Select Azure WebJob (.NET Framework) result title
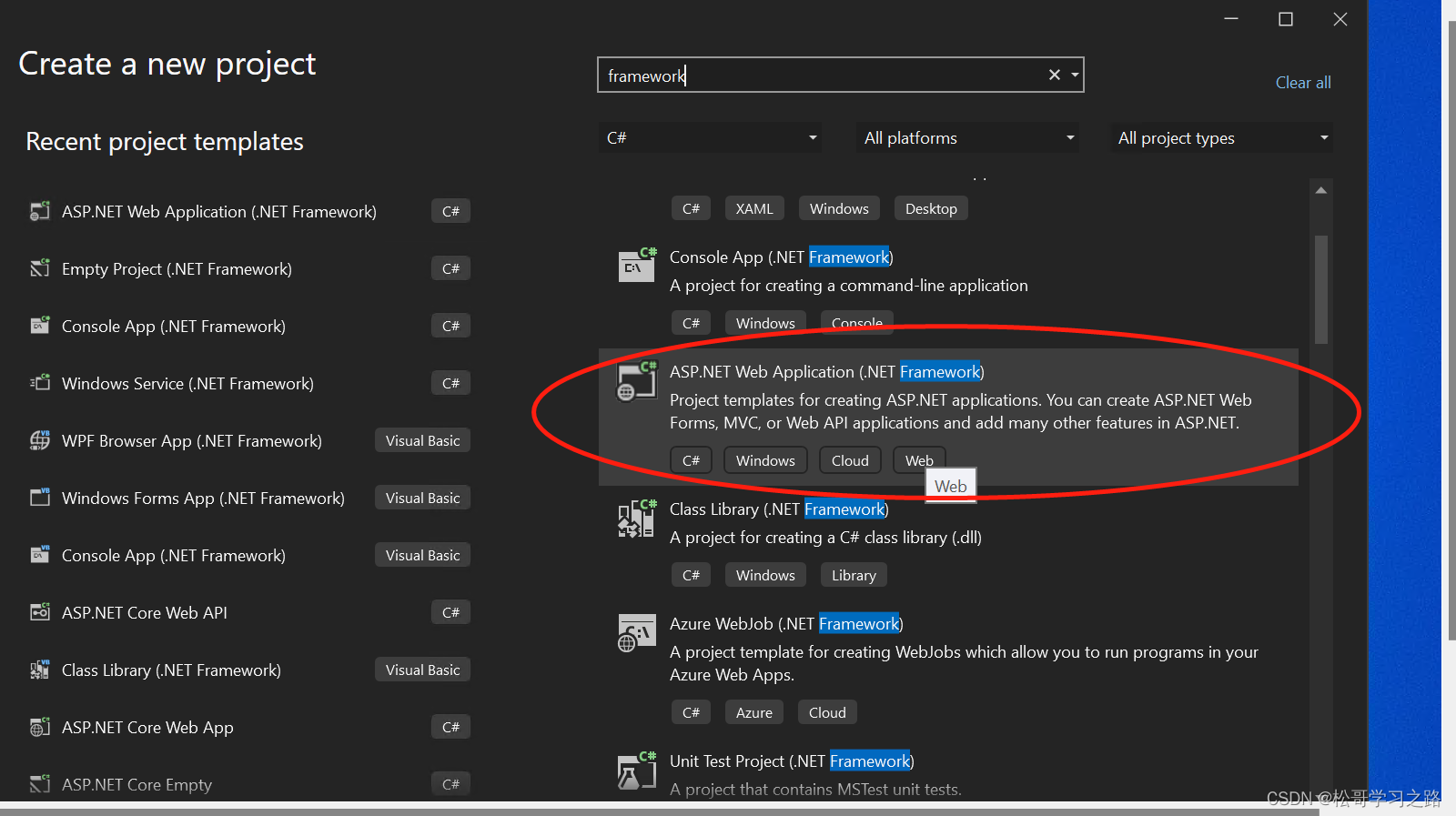1456x816 pixels. coord(786,624)
